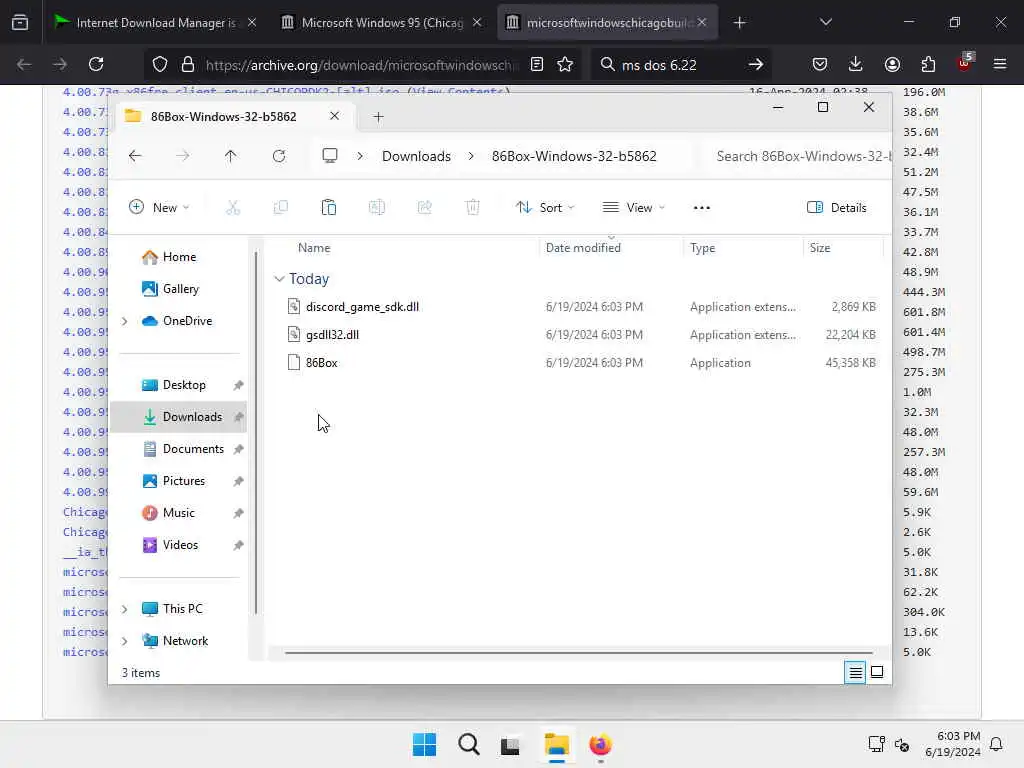Click Firefox shield tracking protection icon

160,64
